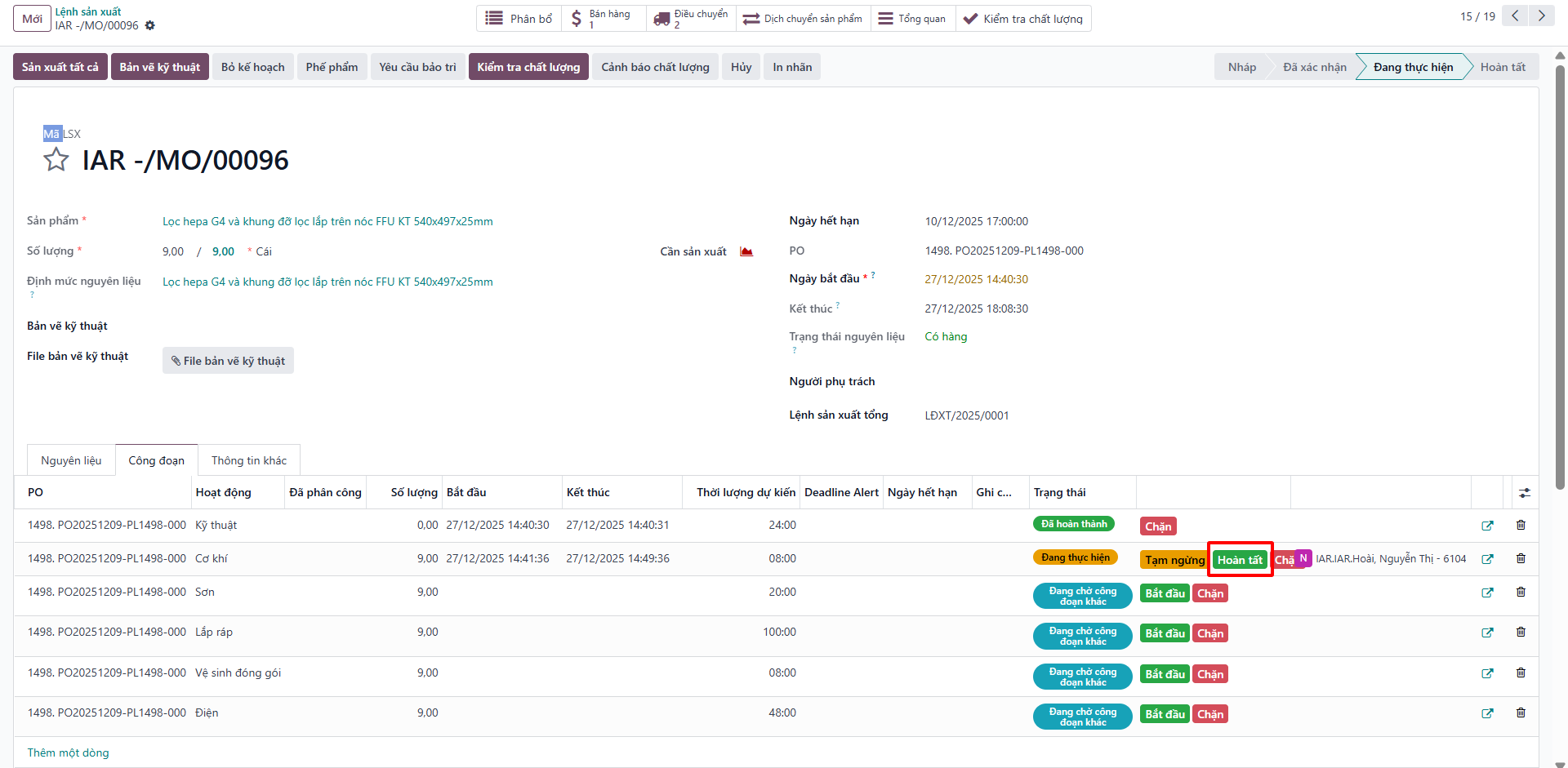Open external link icon for Sơn row
The image size is (1568, 768).
1487,593
